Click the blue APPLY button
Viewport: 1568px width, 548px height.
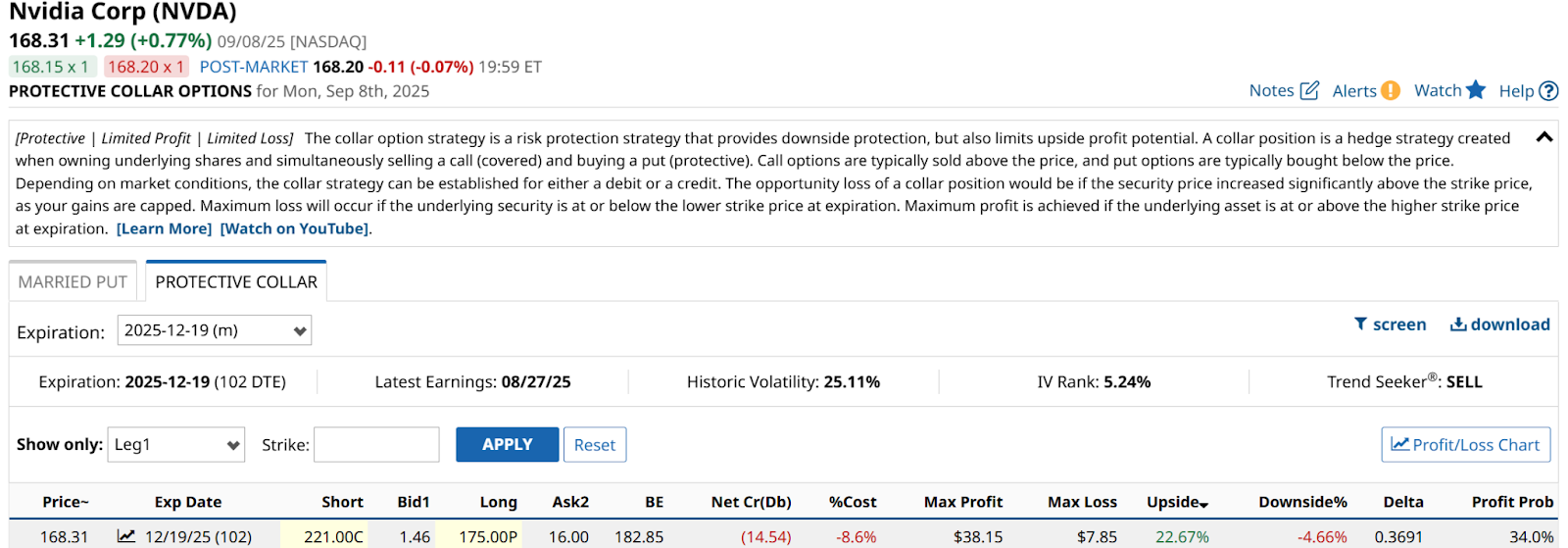click(508, 444)
